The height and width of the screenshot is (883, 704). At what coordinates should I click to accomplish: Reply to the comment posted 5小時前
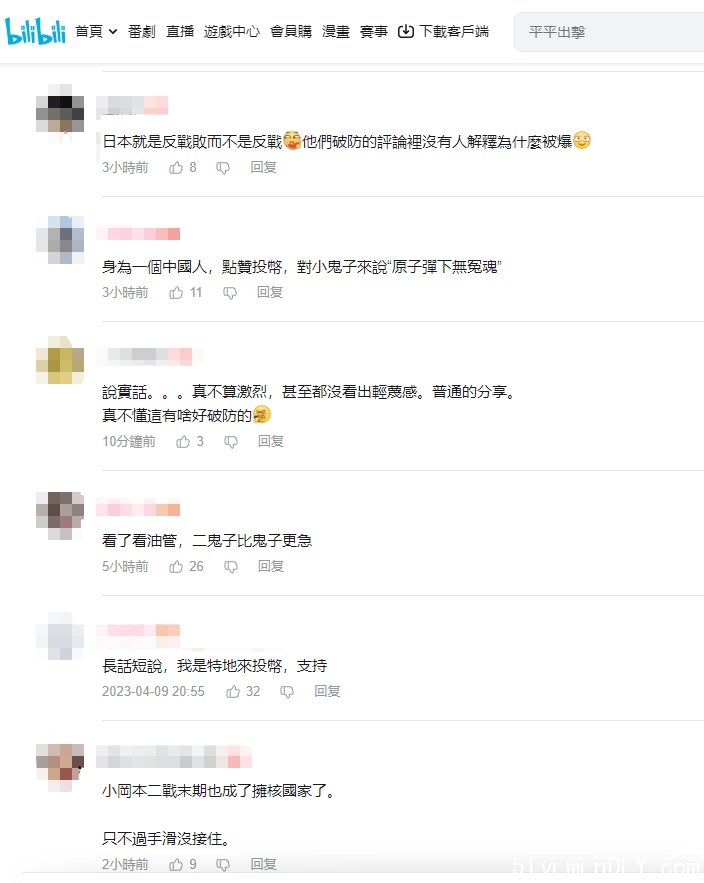[x=270, y=566]
